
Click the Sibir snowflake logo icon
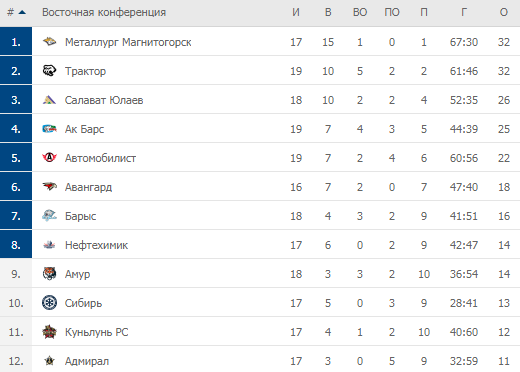tap(49, 303)
